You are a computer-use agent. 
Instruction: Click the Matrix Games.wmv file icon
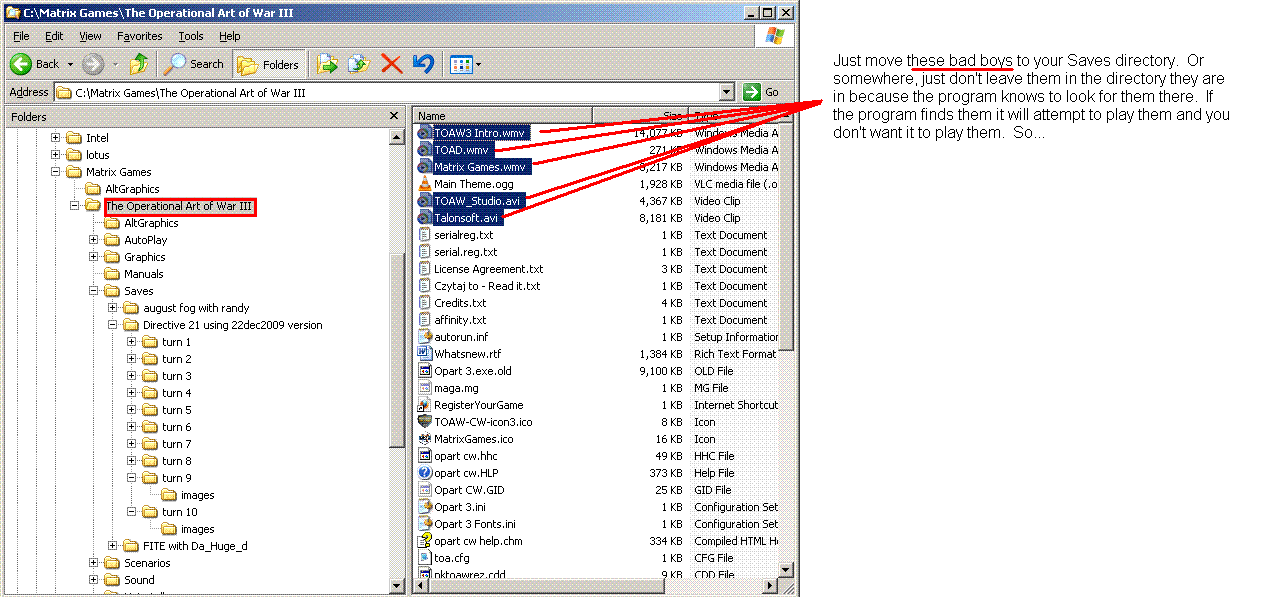424,167
